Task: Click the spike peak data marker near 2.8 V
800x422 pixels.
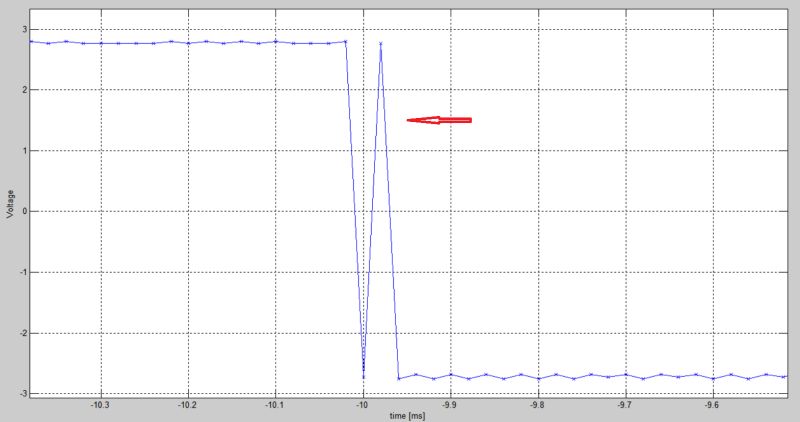Action: pos(381,43)
